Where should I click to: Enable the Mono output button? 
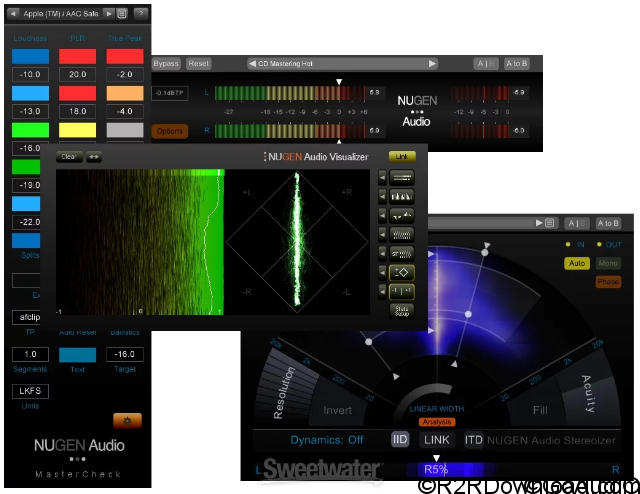pos(608,263)
